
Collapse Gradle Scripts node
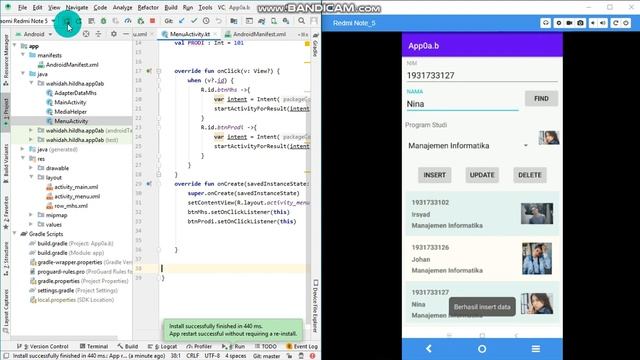(14, 233)
